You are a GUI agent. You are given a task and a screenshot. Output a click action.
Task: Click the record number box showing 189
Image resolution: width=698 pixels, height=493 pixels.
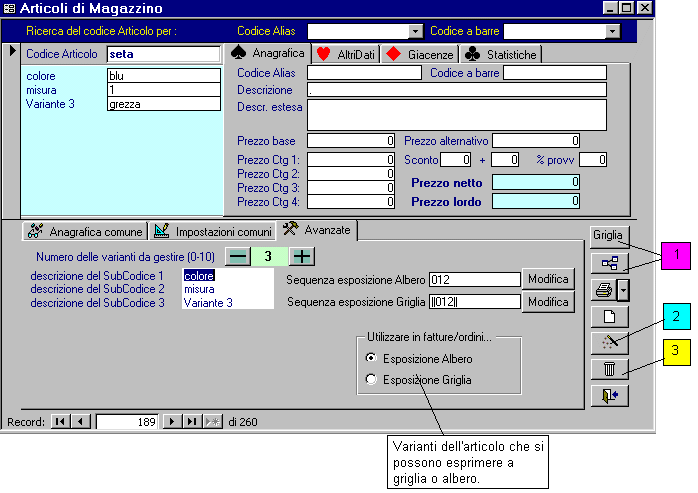126,422
